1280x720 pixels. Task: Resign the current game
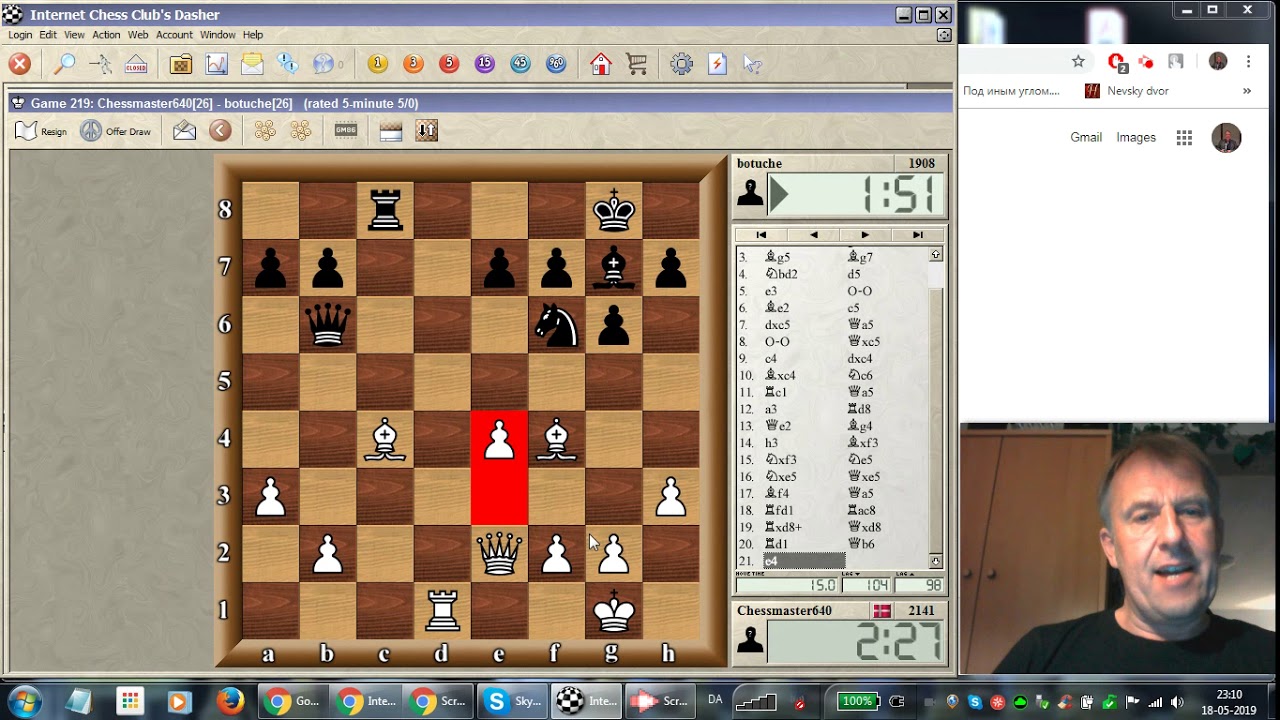coord(41,131)
